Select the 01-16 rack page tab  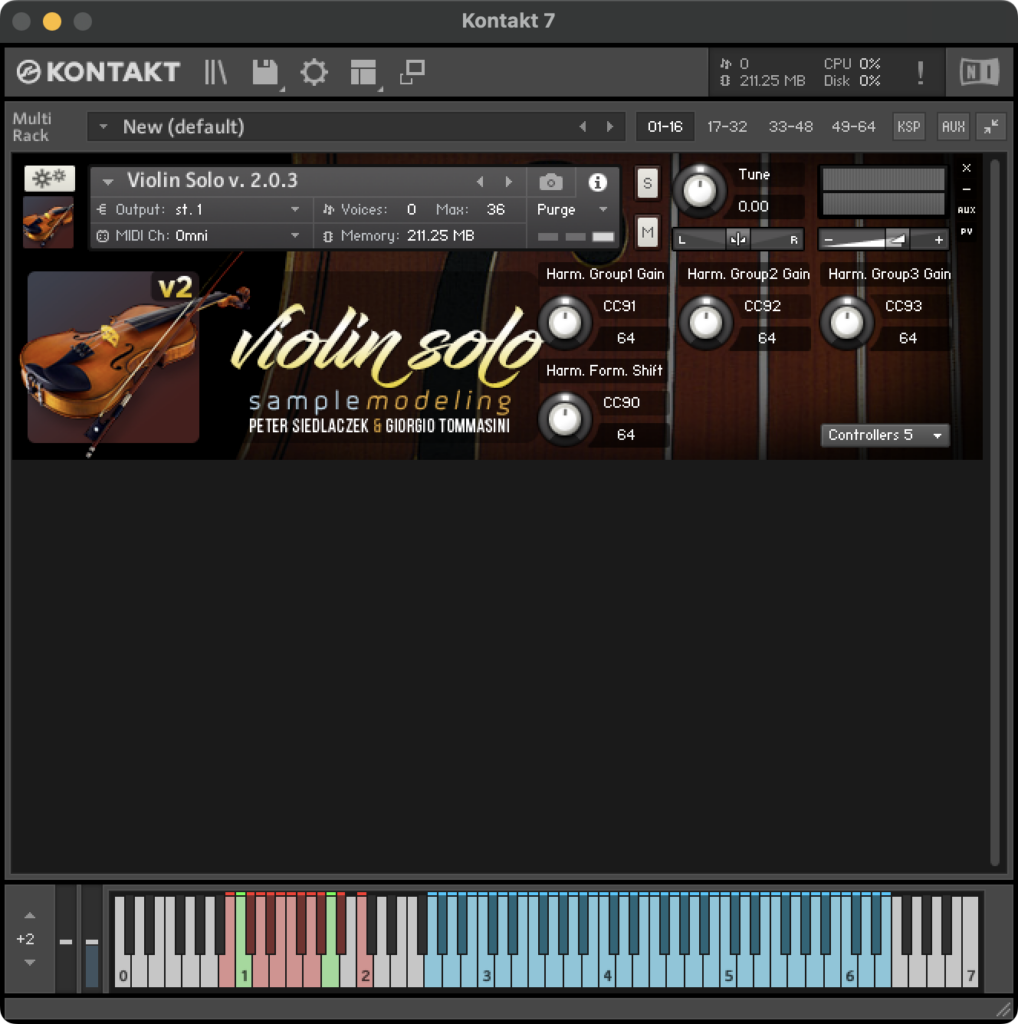click(x=665, y=127)
